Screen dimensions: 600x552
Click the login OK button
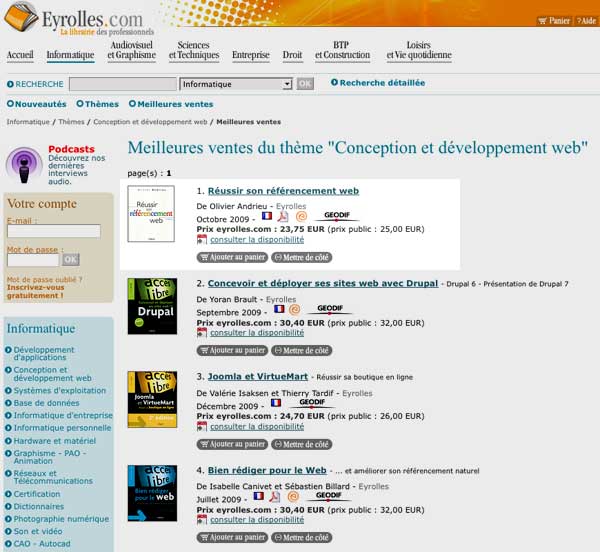coord(71,260)
